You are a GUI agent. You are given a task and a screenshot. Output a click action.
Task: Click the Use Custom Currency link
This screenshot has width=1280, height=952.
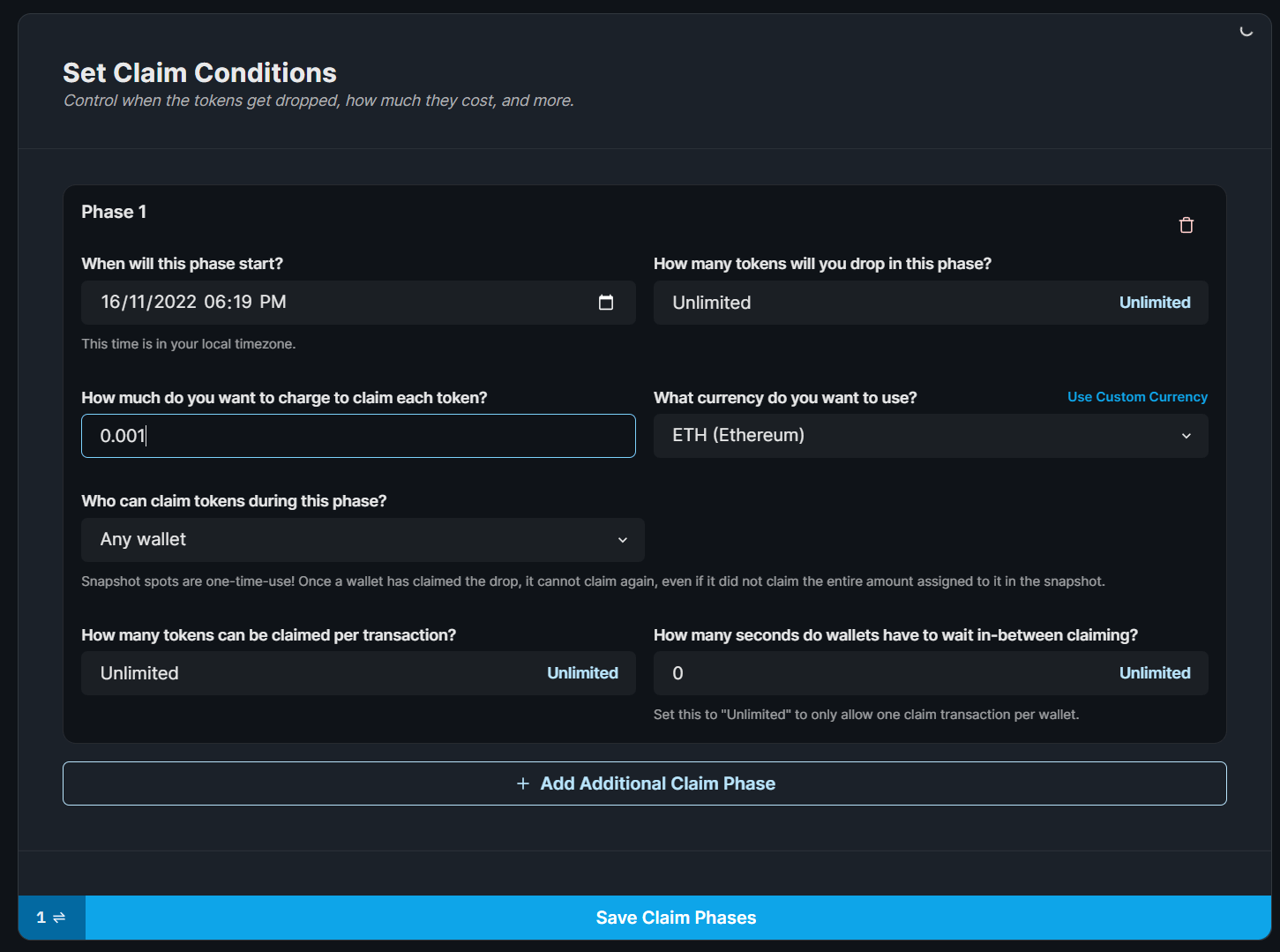click(x=1137, y=397)
